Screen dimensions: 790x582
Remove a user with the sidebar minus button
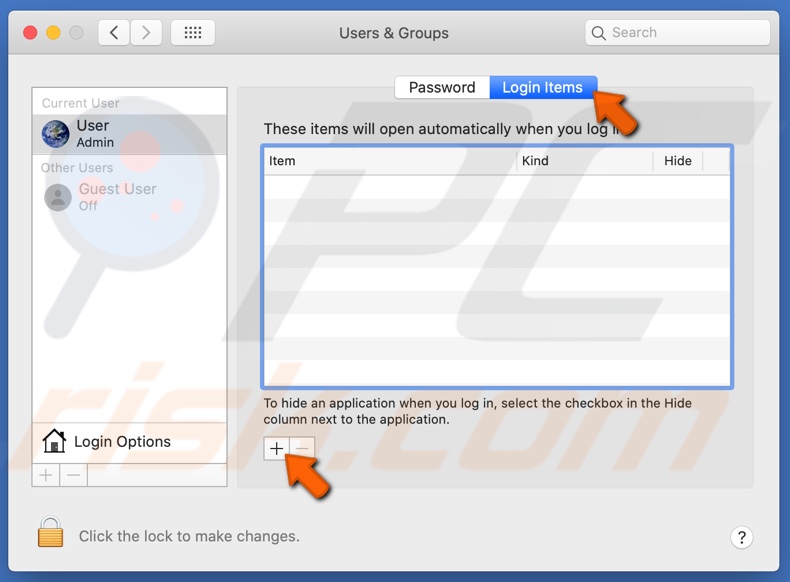(74, 475)
